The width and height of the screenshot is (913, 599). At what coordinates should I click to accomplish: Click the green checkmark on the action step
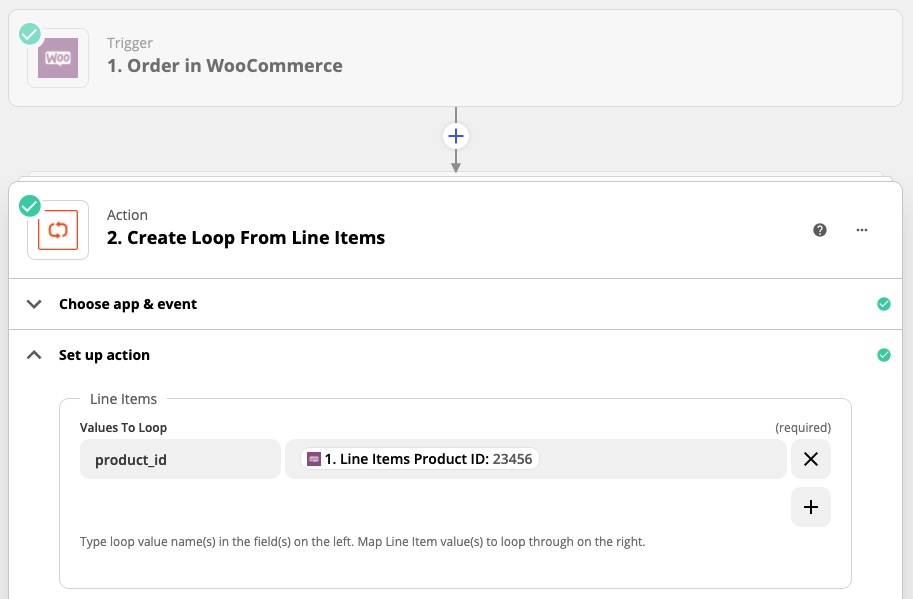tap(30, 206)
